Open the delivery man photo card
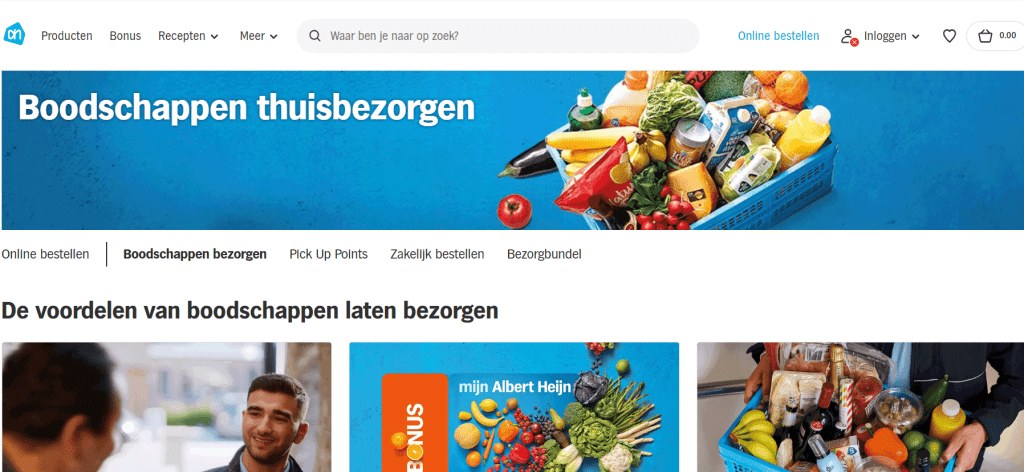 pyautogui.click(x=167, y=407)
